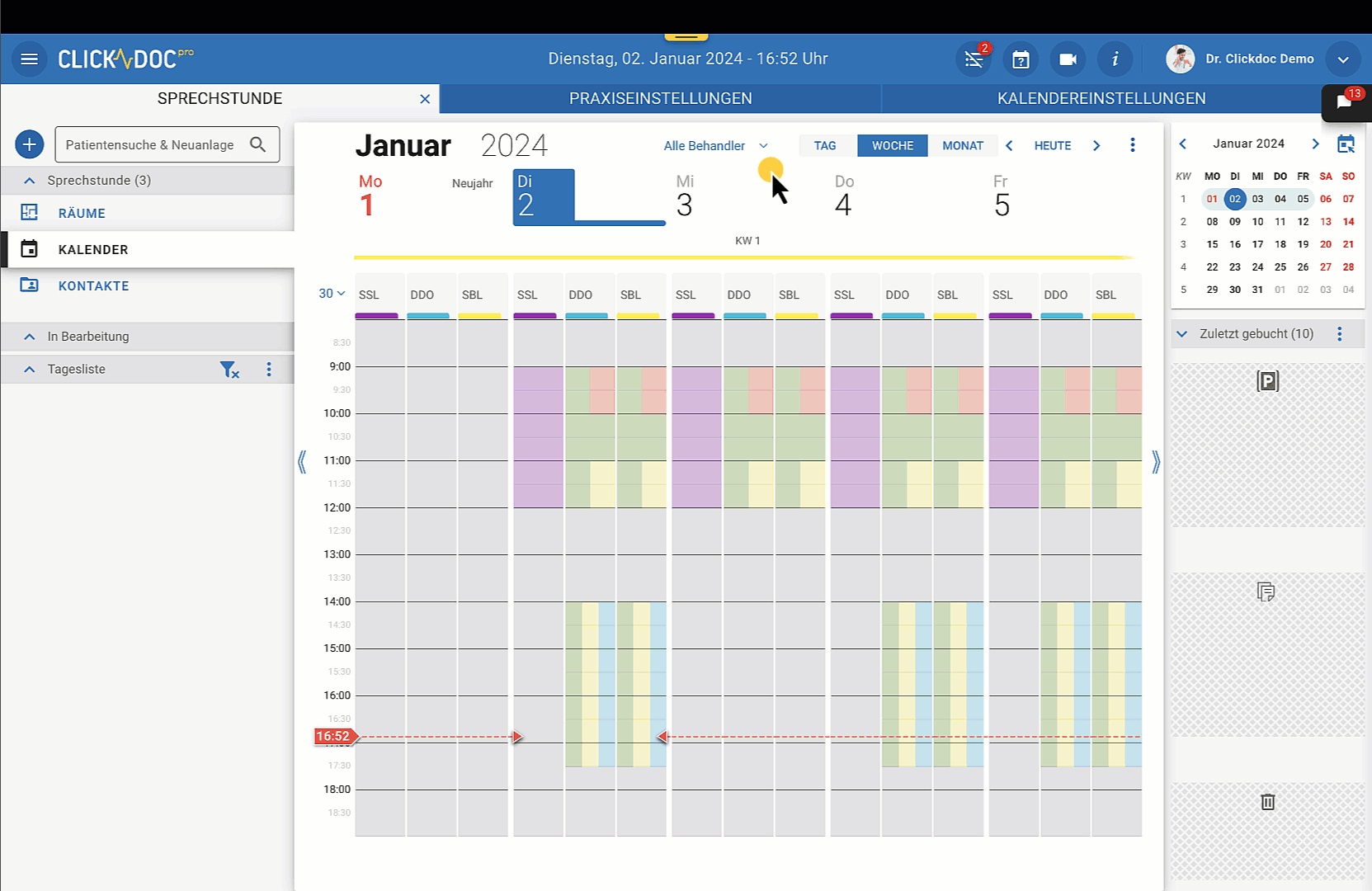
Task: Open the RÄUME link in sidebar
Action: click(82, 213)
